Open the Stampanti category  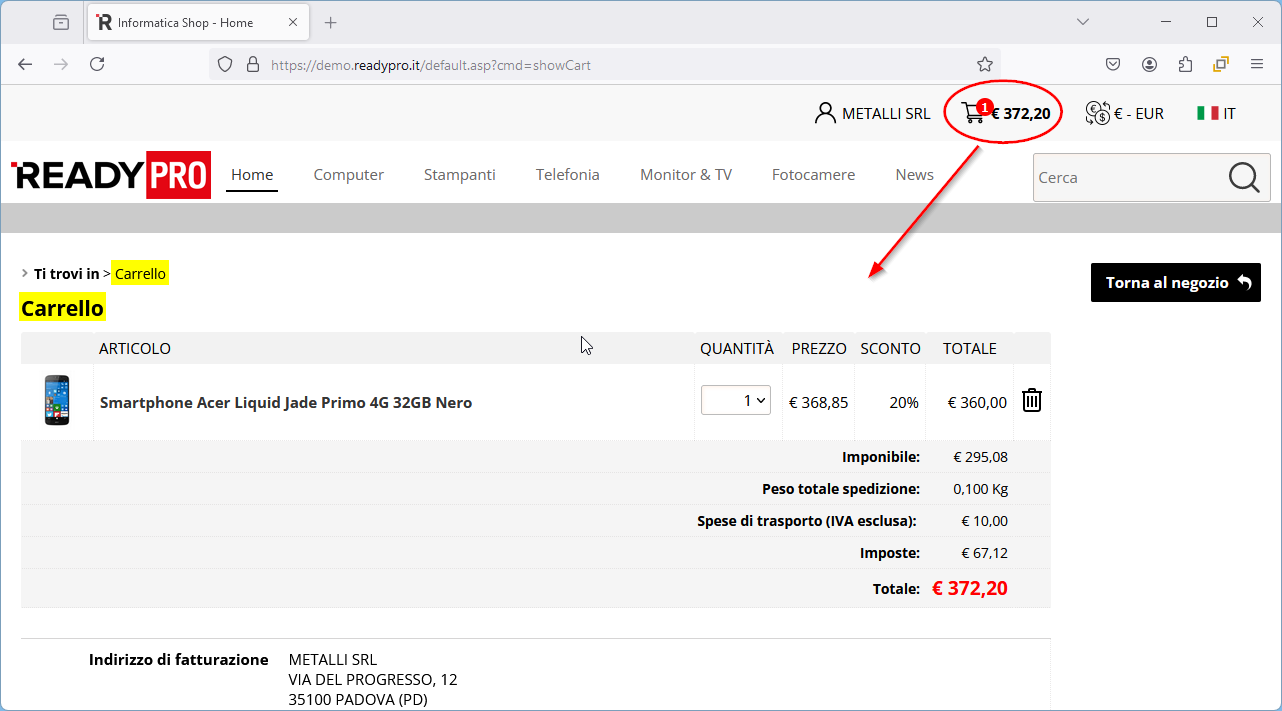click(x=460, y=175)
